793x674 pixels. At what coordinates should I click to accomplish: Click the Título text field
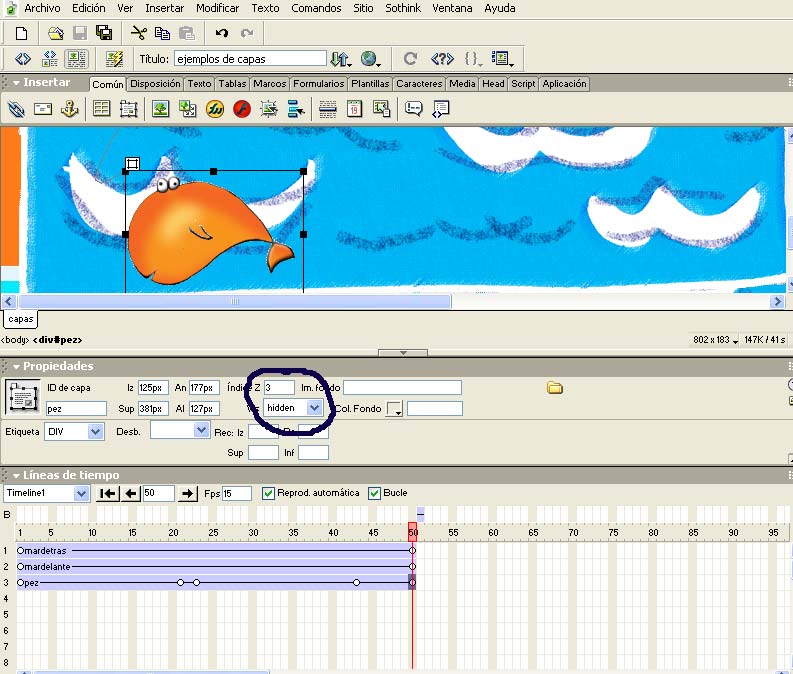pos(250,59)
